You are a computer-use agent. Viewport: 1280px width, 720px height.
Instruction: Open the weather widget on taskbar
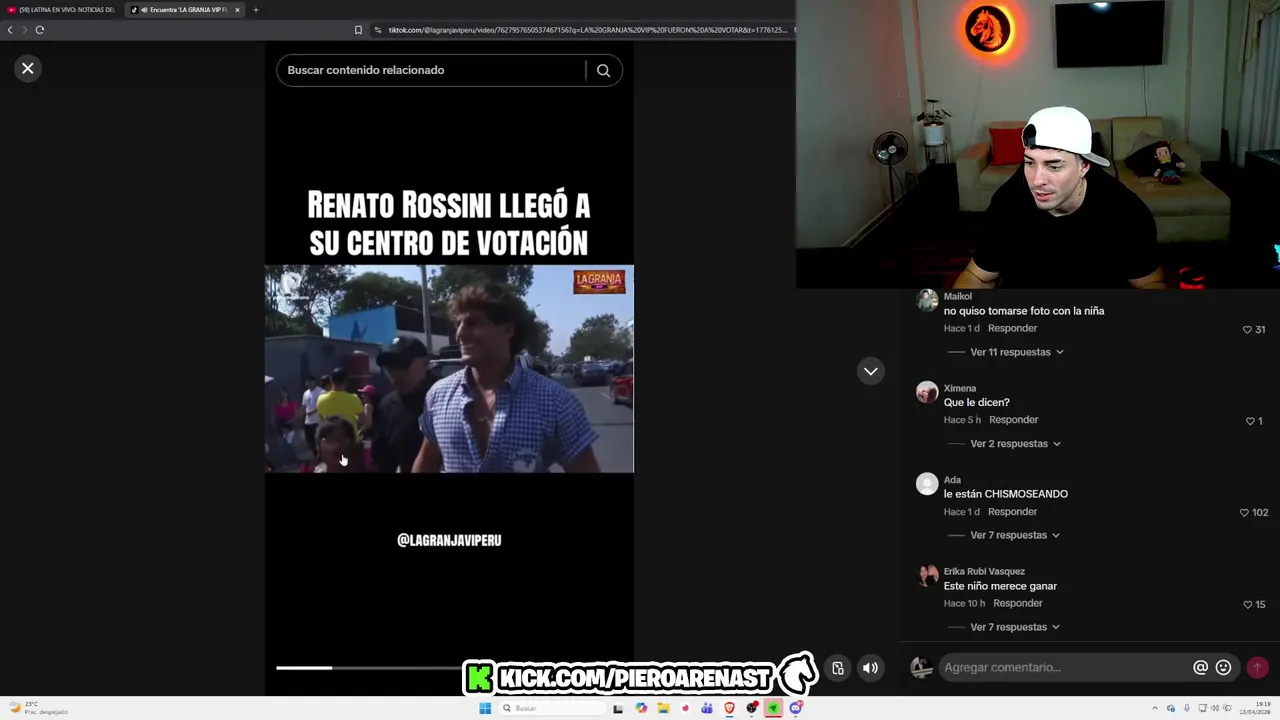tap(38, 708)
